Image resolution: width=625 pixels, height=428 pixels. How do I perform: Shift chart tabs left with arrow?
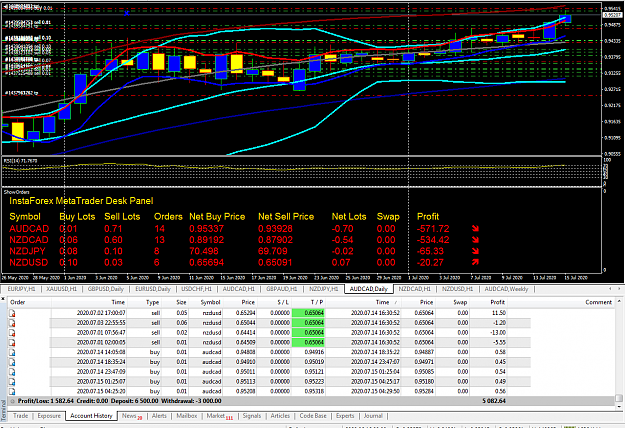[x=610, y=289]
